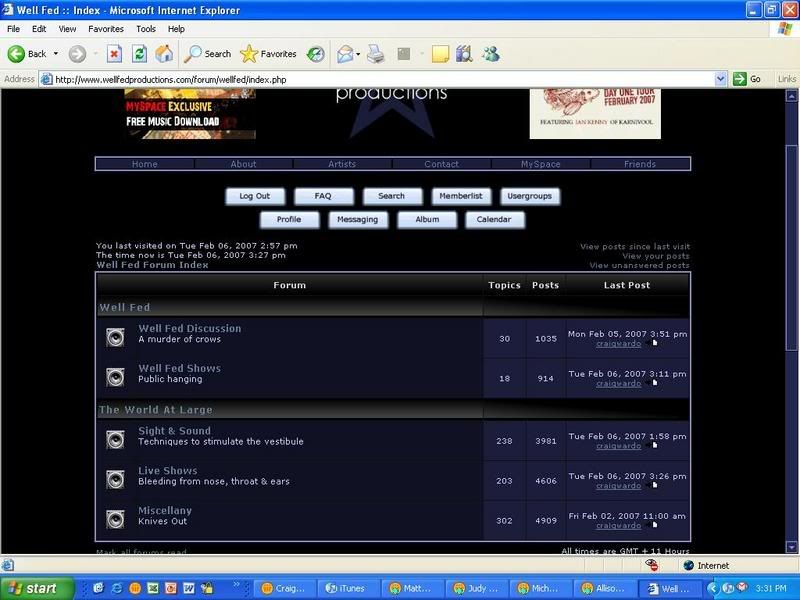Click the speaker icon beside Live Shows
This screenshot has width=800, height=600.
point(115,480)
